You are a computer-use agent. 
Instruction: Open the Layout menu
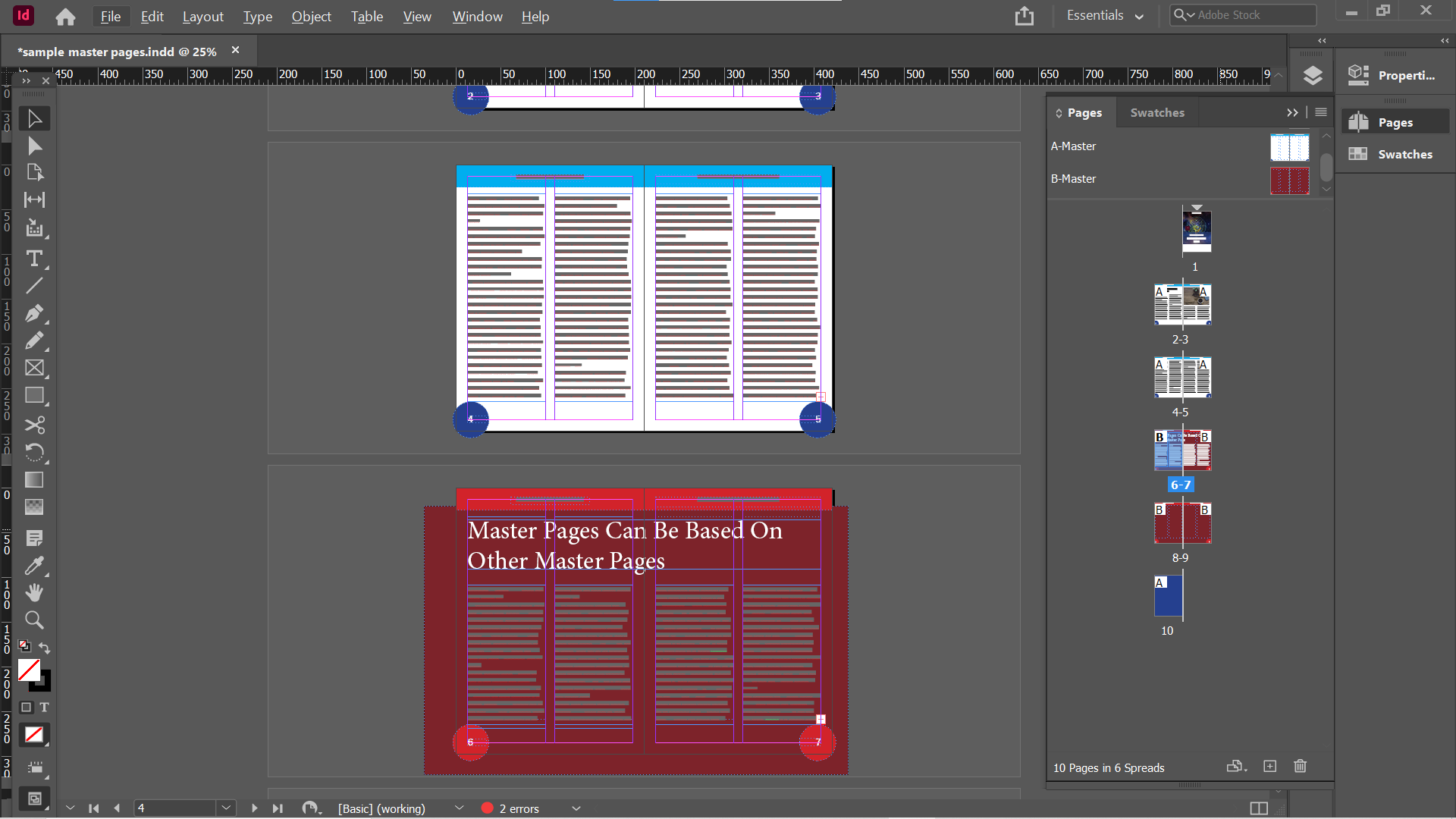[x=202, y=16]
